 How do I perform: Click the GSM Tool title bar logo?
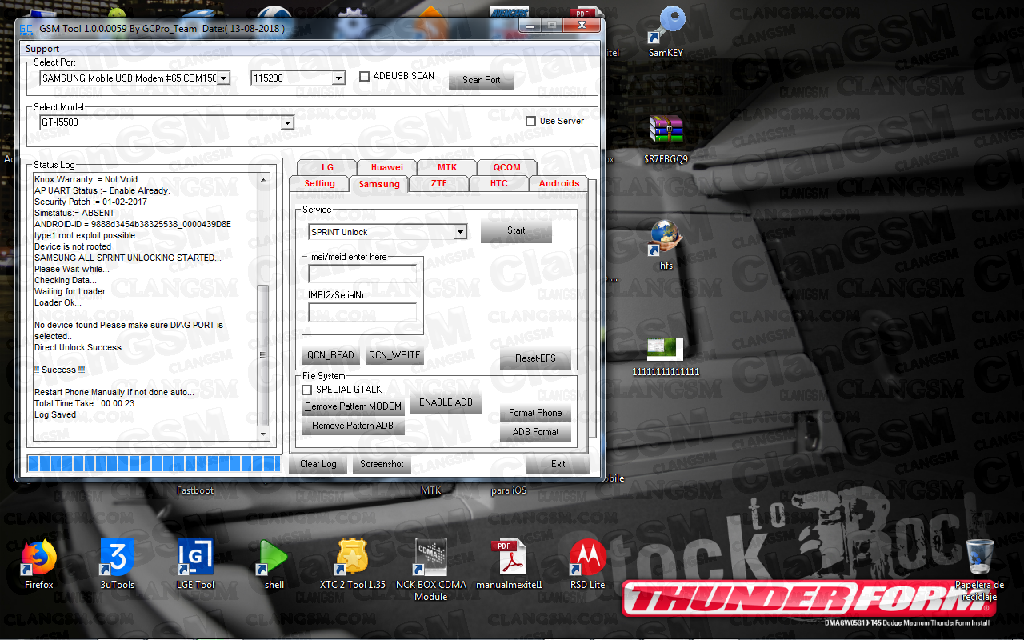tap(26, 29)
